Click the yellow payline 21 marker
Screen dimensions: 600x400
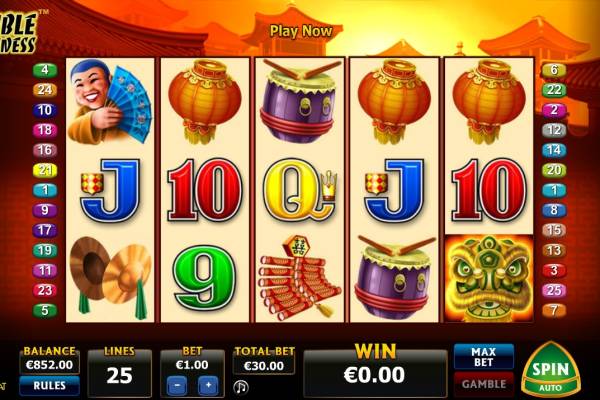(45, 170)
